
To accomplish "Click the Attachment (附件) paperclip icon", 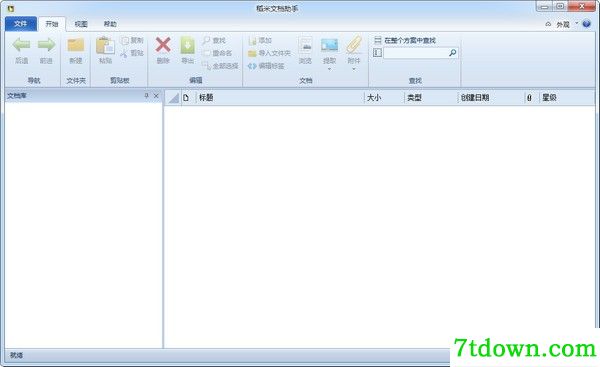I will pyautogui.click(x=354, y=45).
